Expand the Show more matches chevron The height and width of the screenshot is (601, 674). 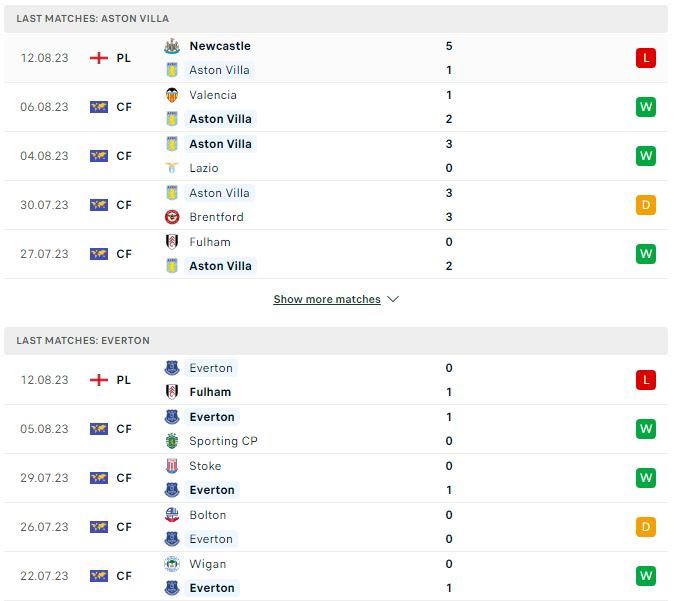pyautogui.click(x=393, y=299)
